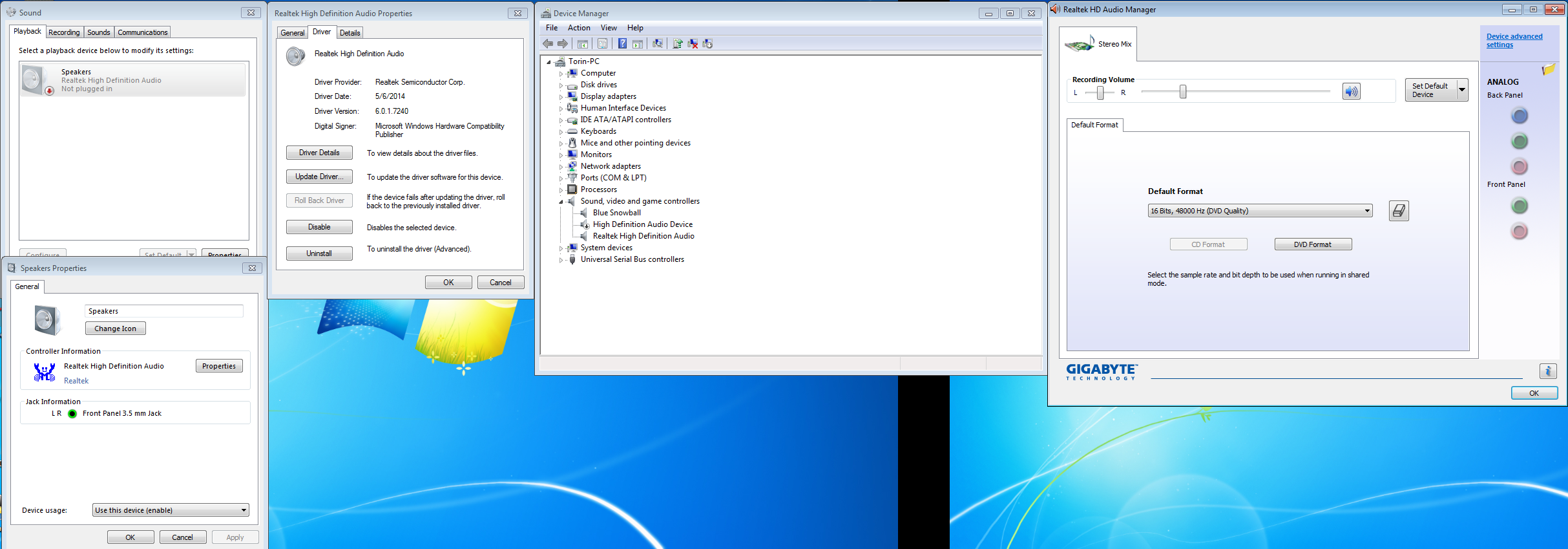The width and height of the screenshot is (1568, 549).
Task: Select the blue back panel jack
Action: [1520, 116]
